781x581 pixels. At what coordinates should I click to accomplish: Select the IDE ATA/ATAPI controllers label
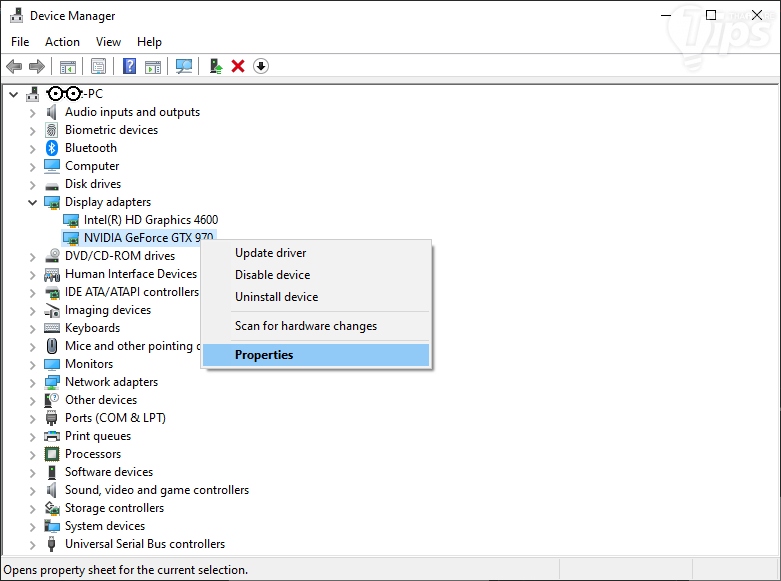click(x=132, y=292)
